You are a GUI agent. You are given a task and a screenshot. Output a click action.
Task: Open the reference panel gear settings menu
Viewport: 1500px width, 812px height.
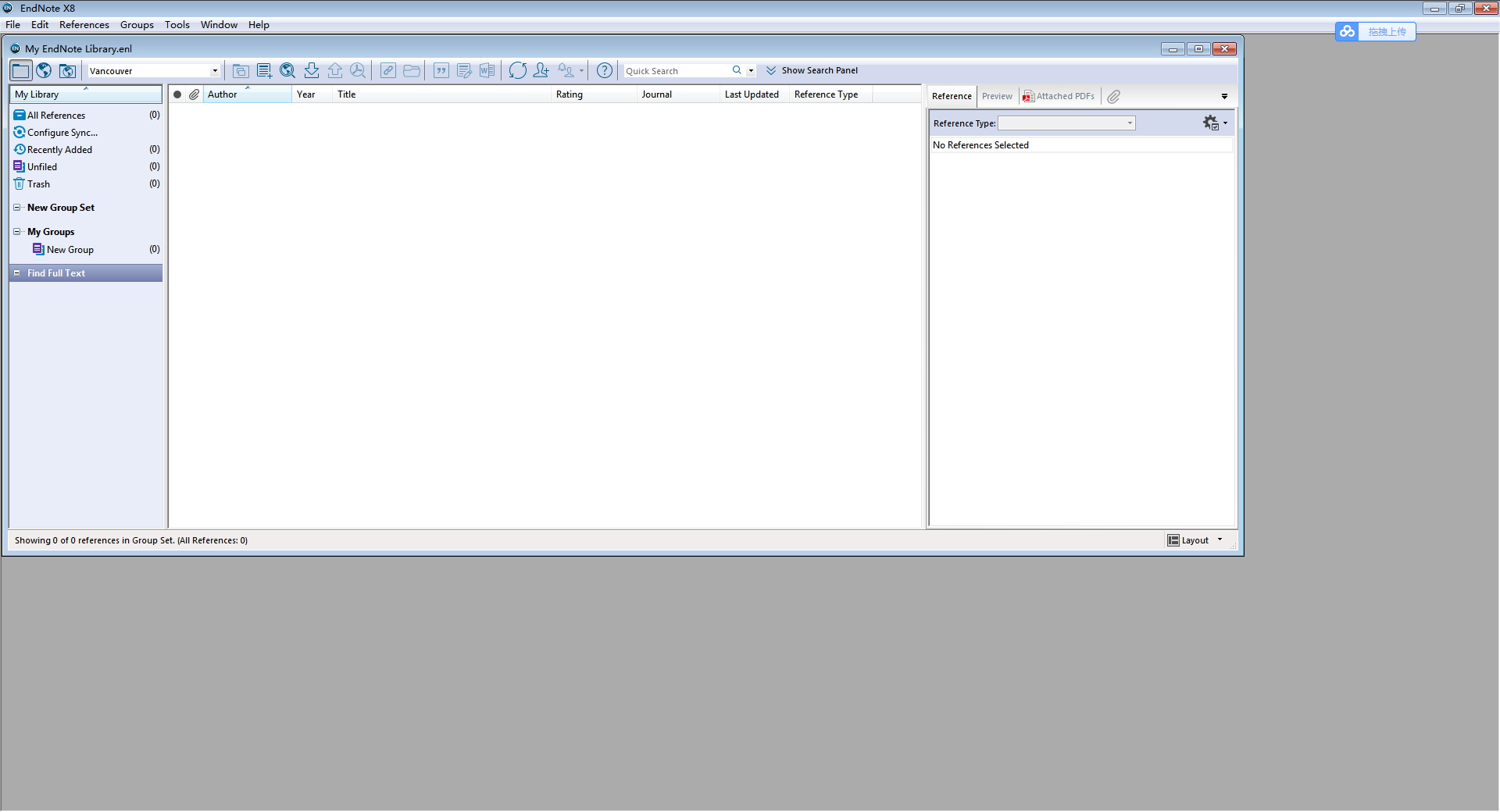coord(1215,123)
